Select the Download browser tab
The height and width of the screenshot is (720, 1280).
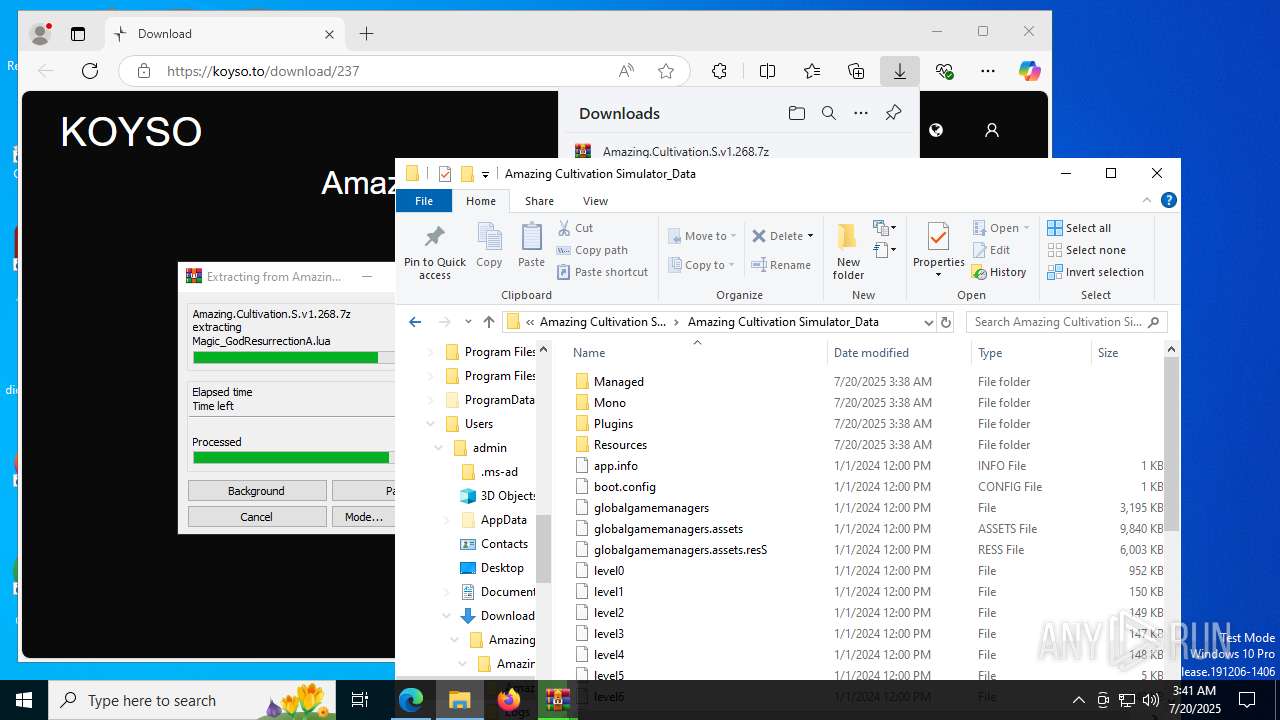(x=224, y=34)
